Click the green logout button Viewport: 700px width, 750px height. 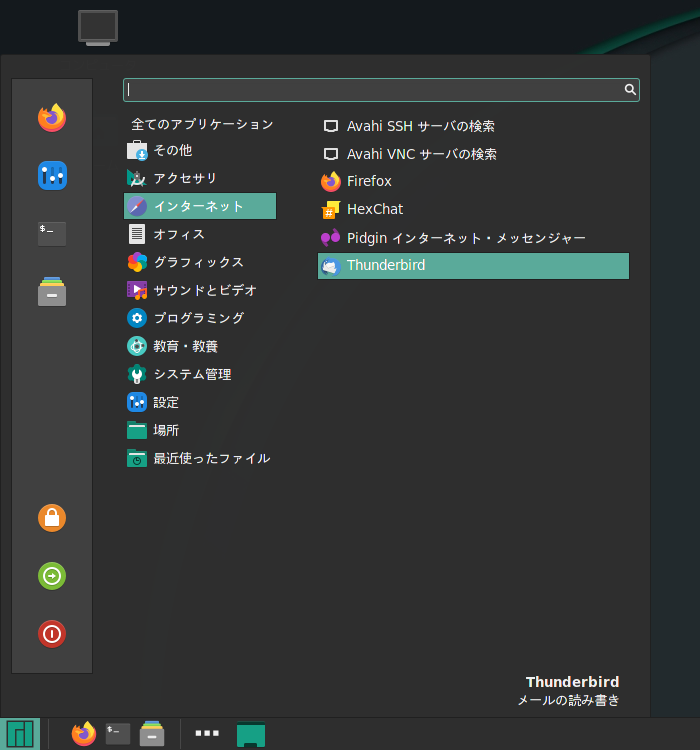coord(52,576)
